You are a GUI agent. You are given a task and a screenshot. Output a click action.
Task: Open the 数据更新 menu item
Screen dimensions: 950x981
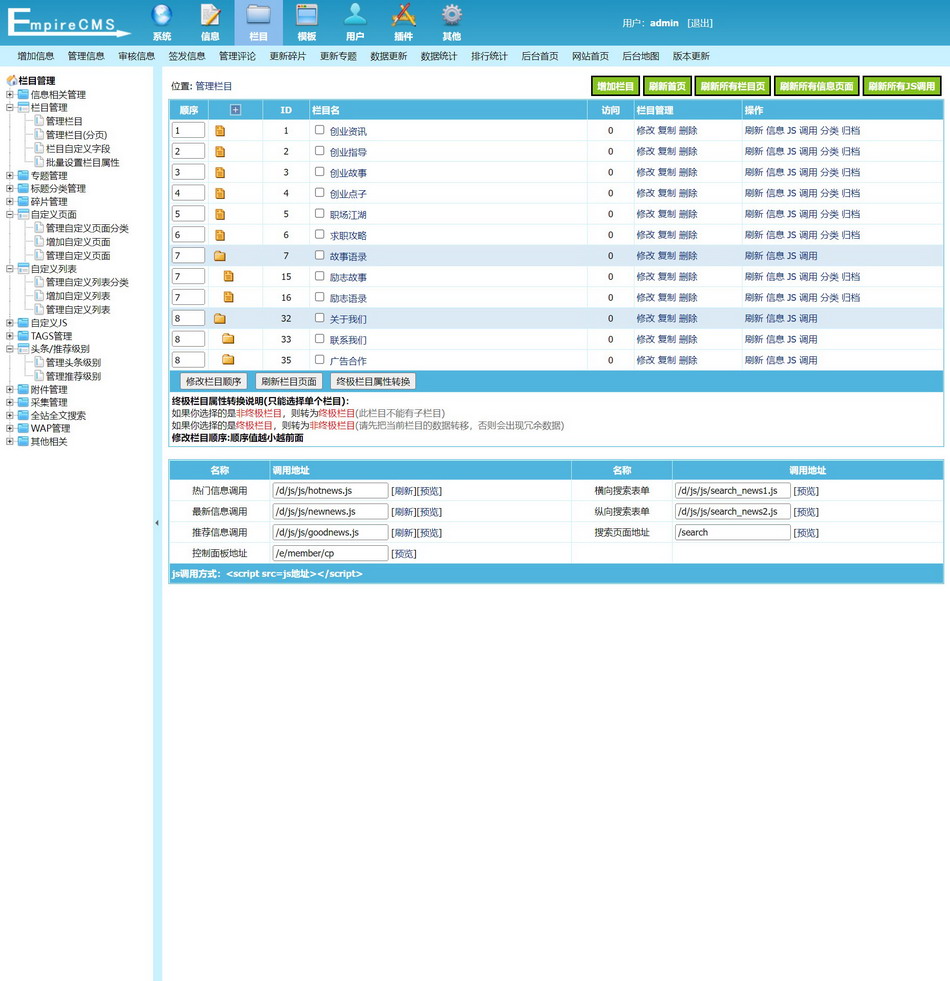coord(389,56)
